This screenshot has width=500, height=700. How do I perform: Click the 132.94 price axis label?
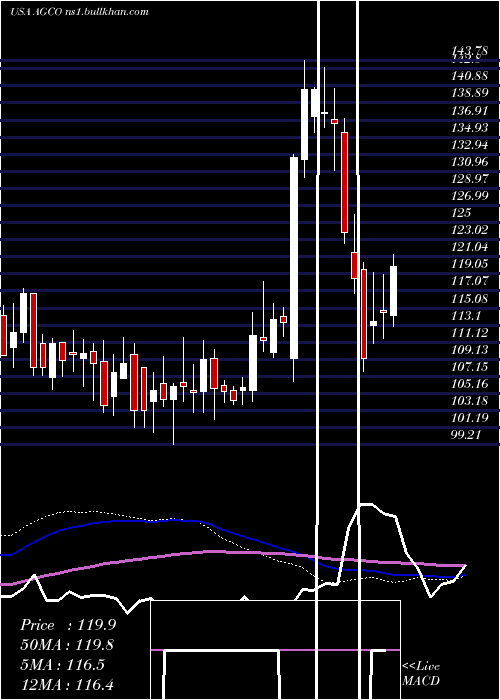coord(469,145)
